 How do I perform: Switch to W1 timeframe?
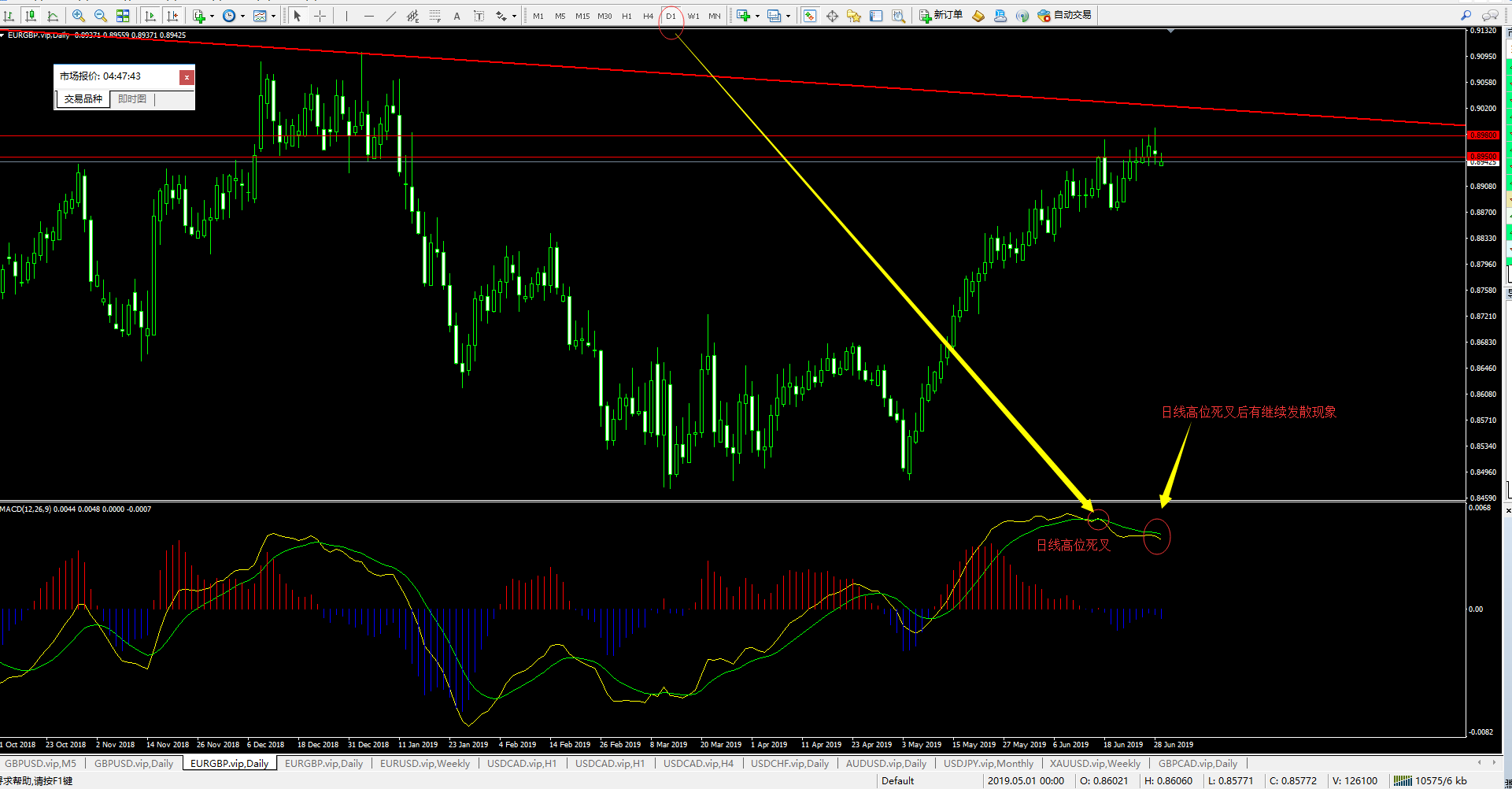[693, 16]
